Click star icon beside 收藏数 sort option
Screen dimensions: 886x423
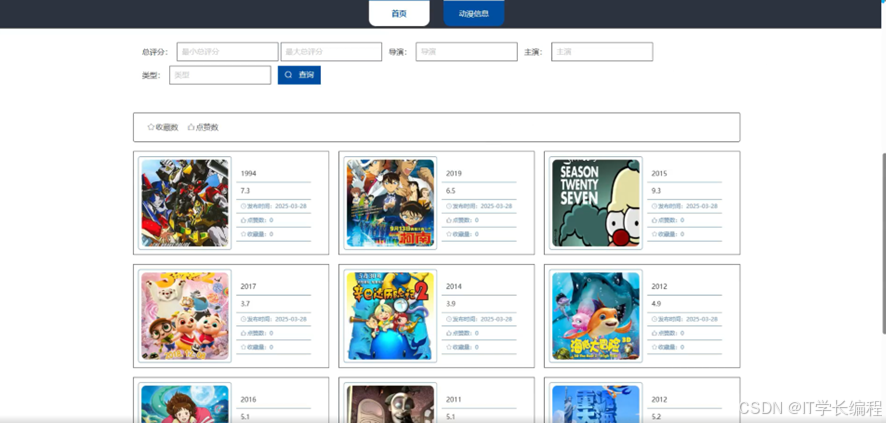pyautogui.click(x=151, y=127)
